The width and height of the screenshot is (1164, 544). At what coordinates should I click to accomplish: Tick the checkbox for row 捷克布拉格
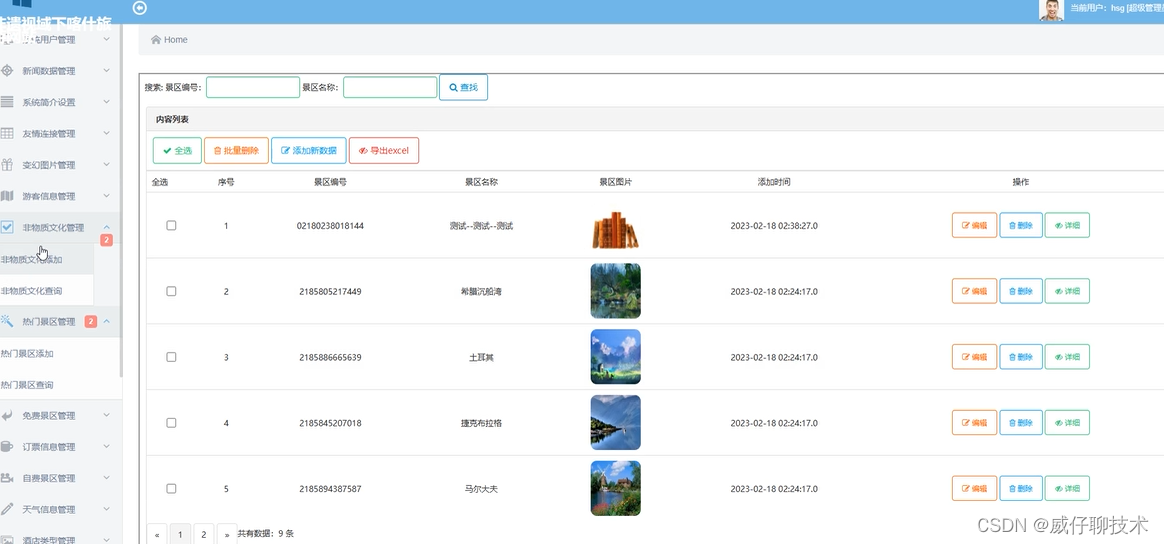pos(171,423)
